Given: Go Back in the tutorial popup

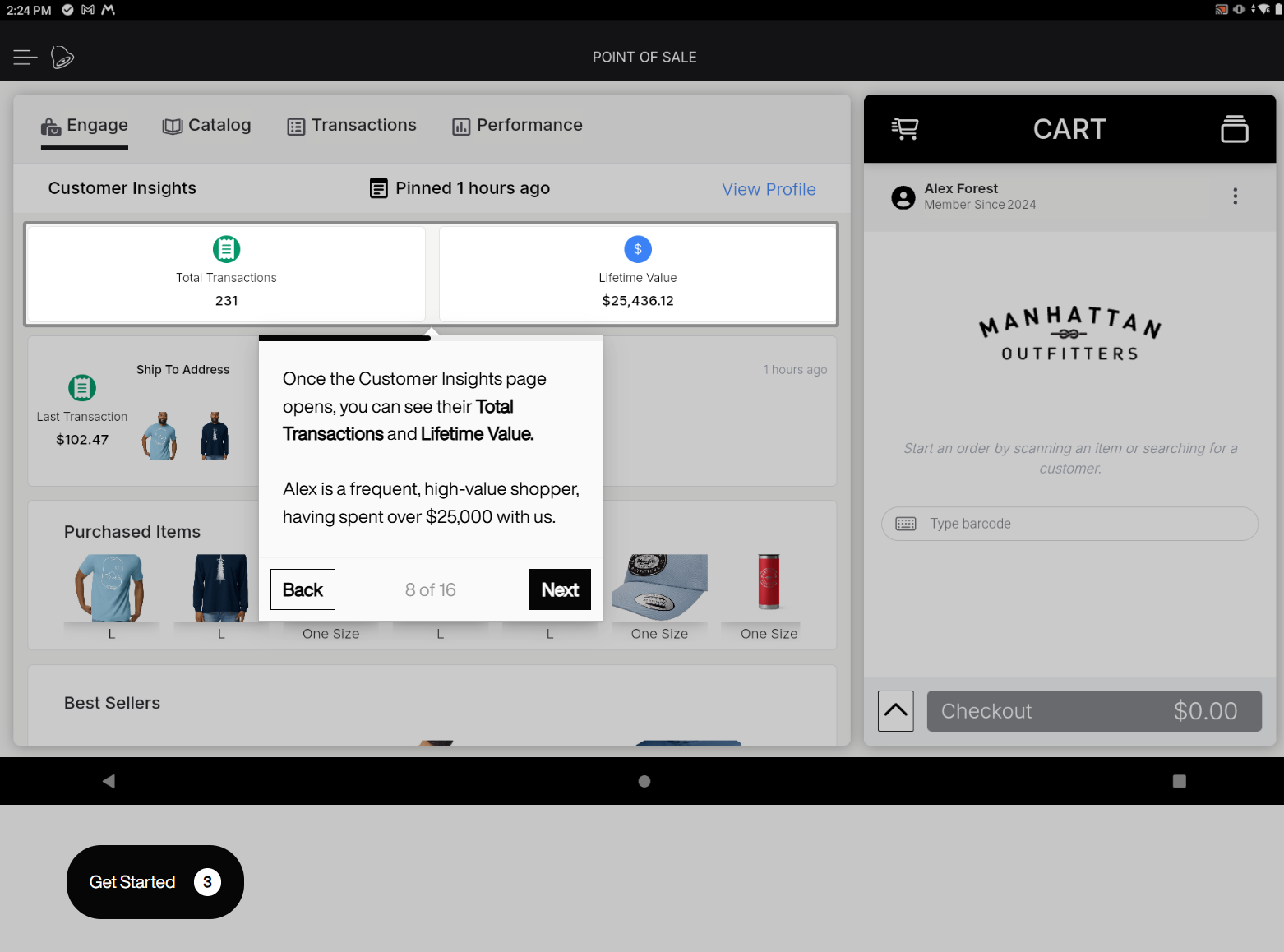Looking at the screenshot, I should click(x=303, y=589).
